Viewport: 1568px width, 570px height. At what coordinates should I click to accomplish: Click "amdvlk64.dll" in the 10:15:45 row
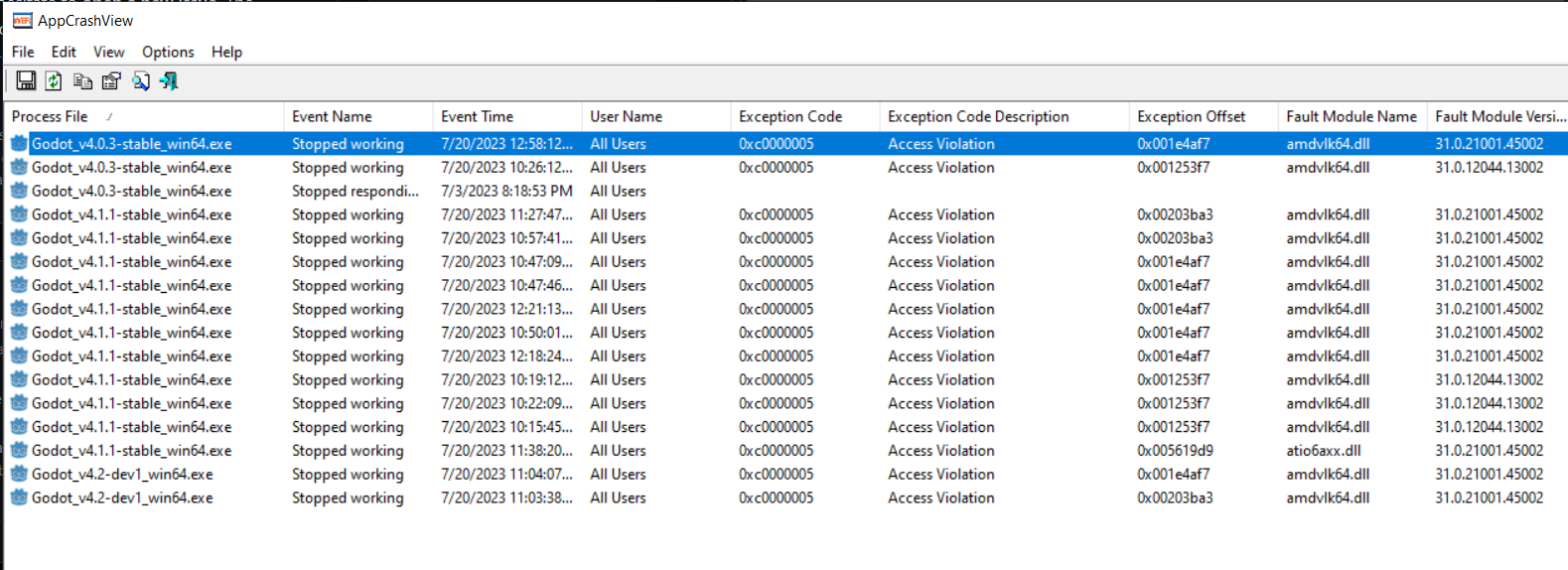click(1328, 427)
